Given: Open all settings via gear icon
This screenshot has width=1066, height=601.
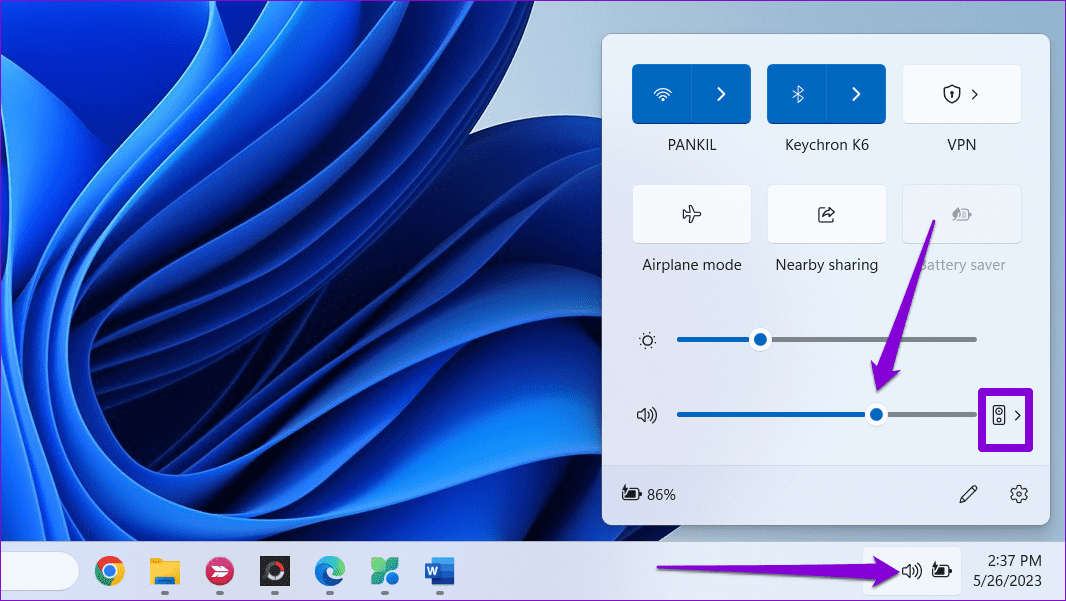Looking at the screenshot, I should click(1018, 494).
